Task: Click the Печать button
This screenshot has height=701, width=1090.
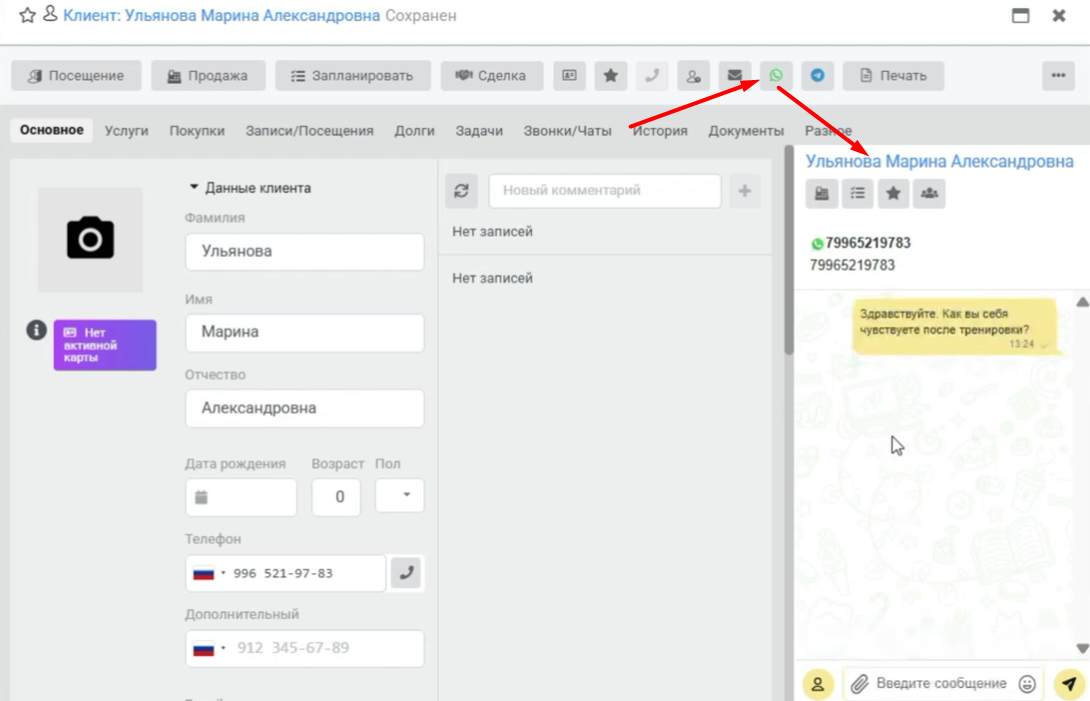Action: [x=893, y=76]
